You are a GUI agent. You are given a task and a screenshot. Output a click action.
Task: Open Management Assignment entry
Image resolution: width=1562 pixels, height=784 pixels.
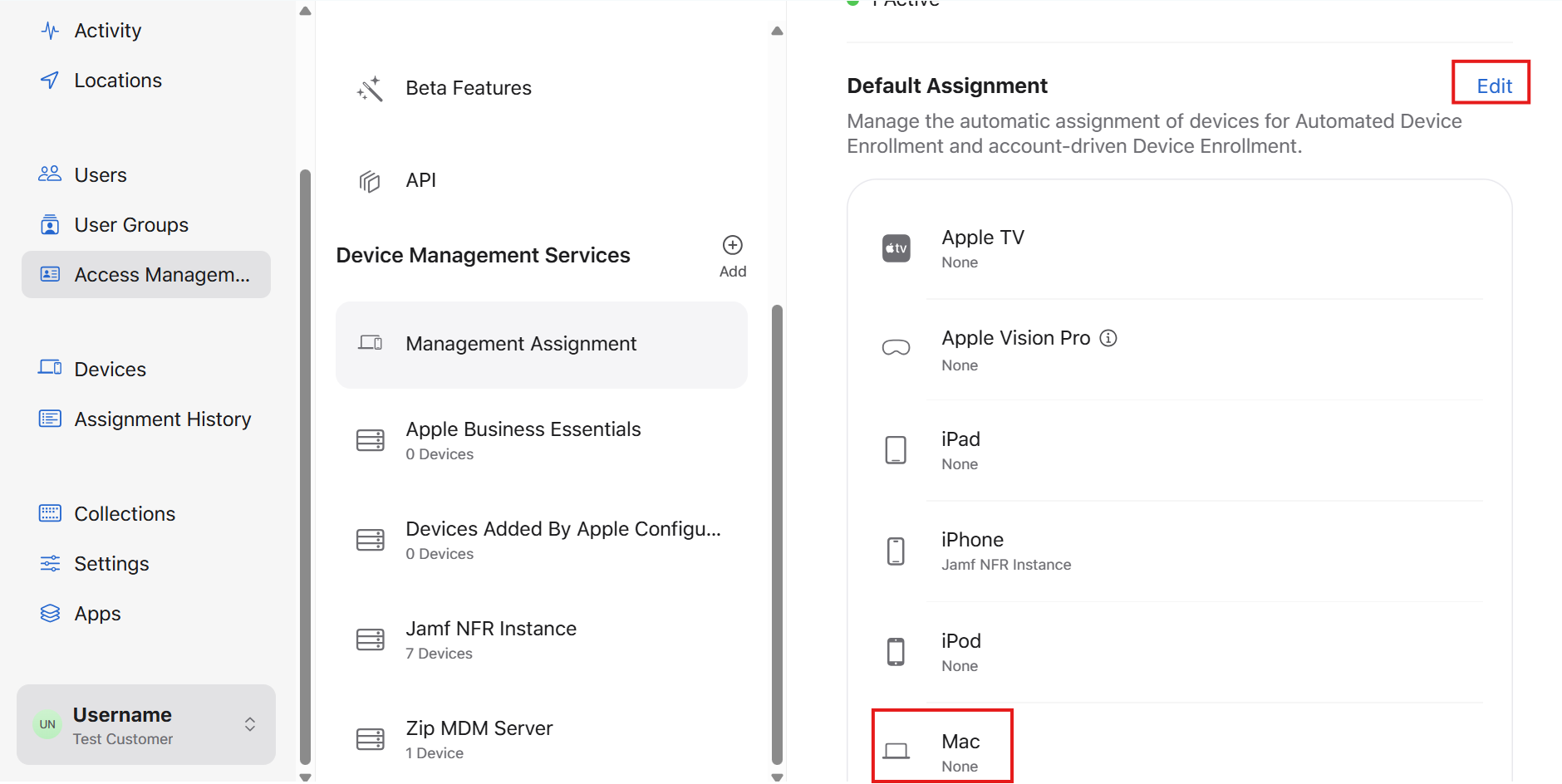521,344
